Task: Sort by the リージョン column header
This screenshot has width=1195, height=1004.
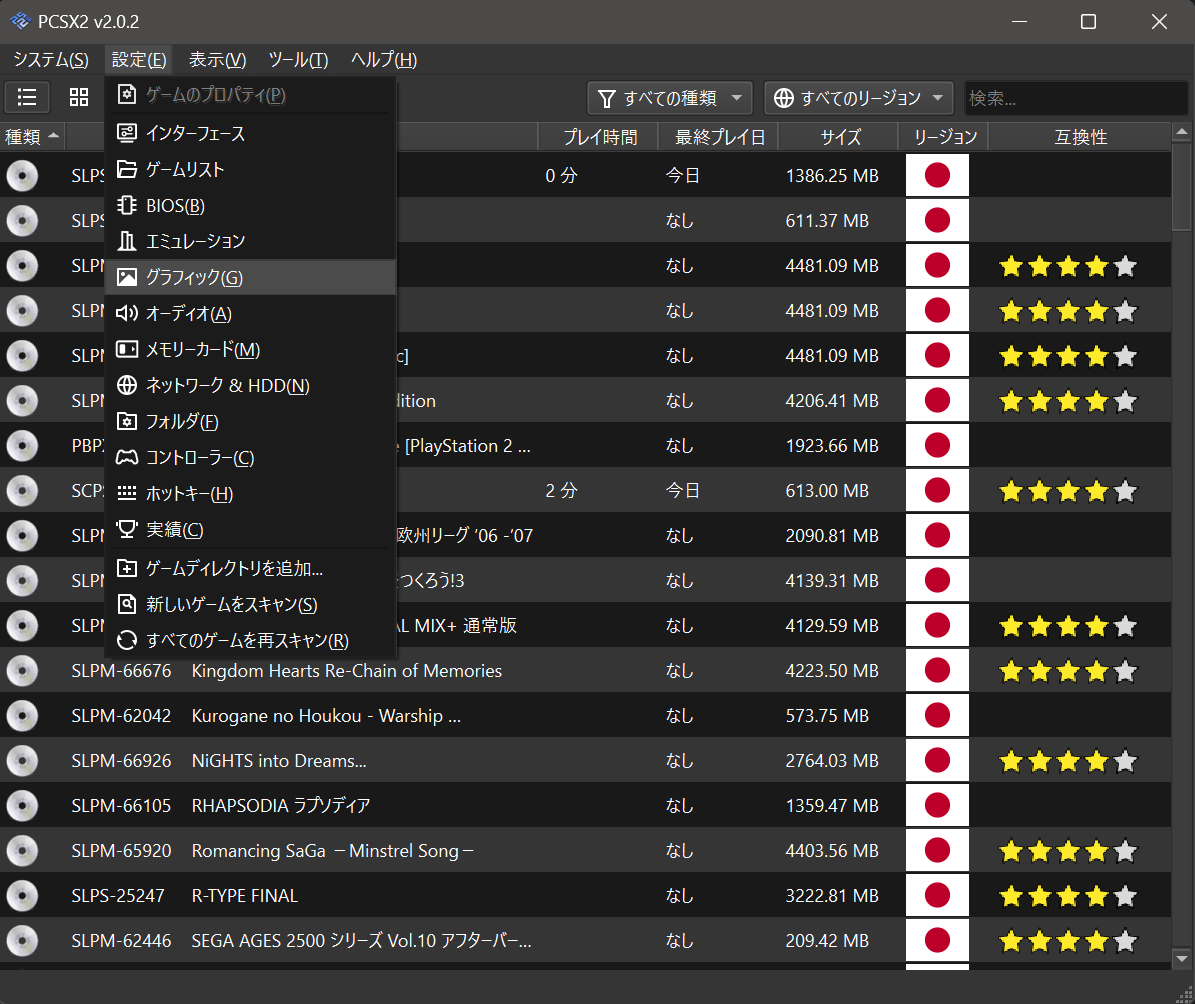Action: pos(944,137)
